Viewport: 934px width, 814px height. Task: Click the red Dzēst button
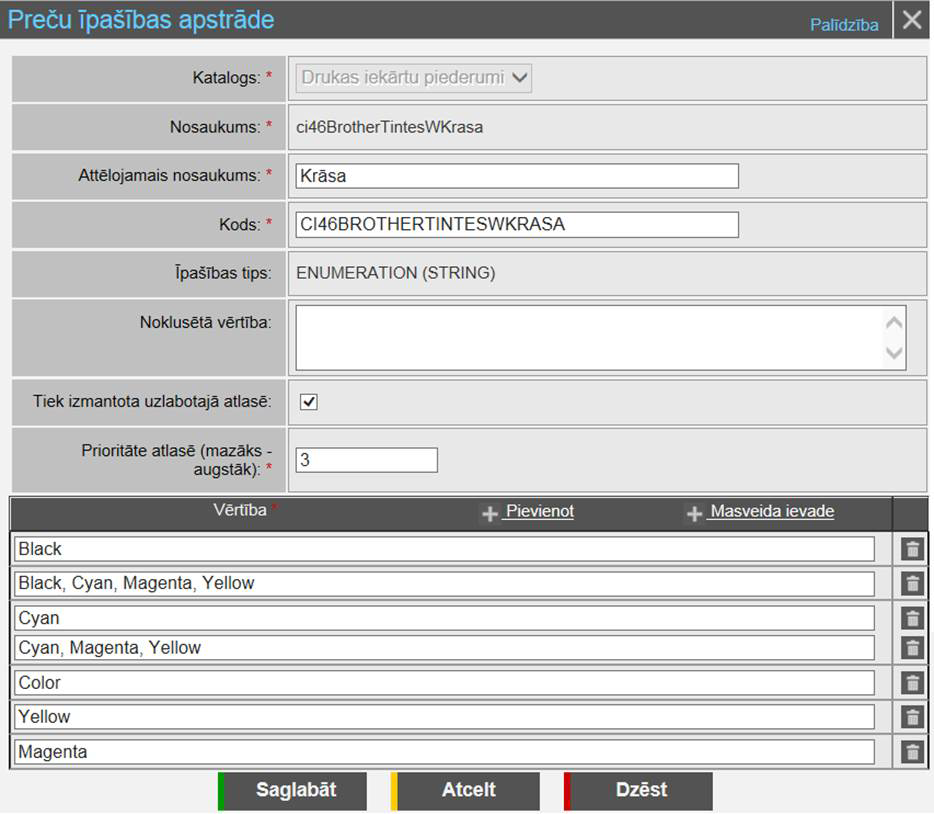pyautogui.click(x=640, y=790)
